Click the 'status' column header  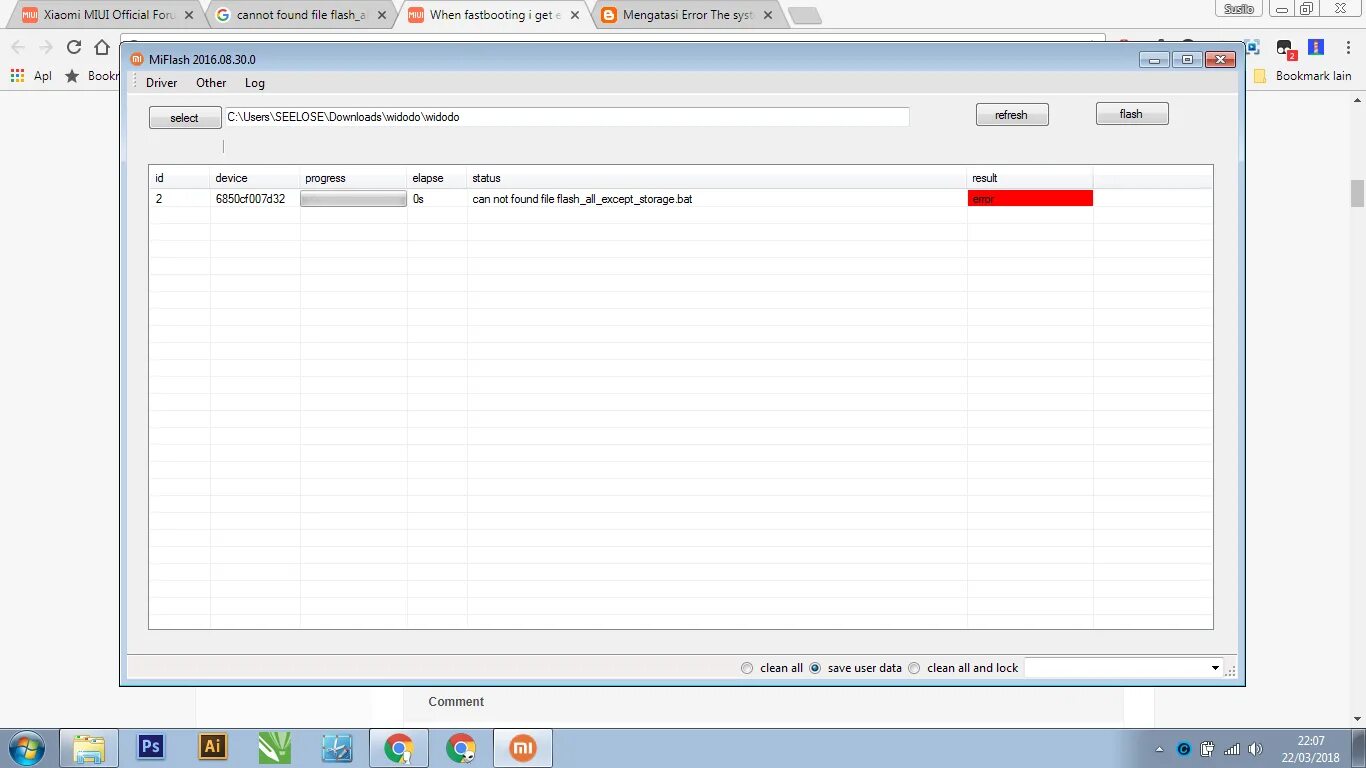pos(717,178)
